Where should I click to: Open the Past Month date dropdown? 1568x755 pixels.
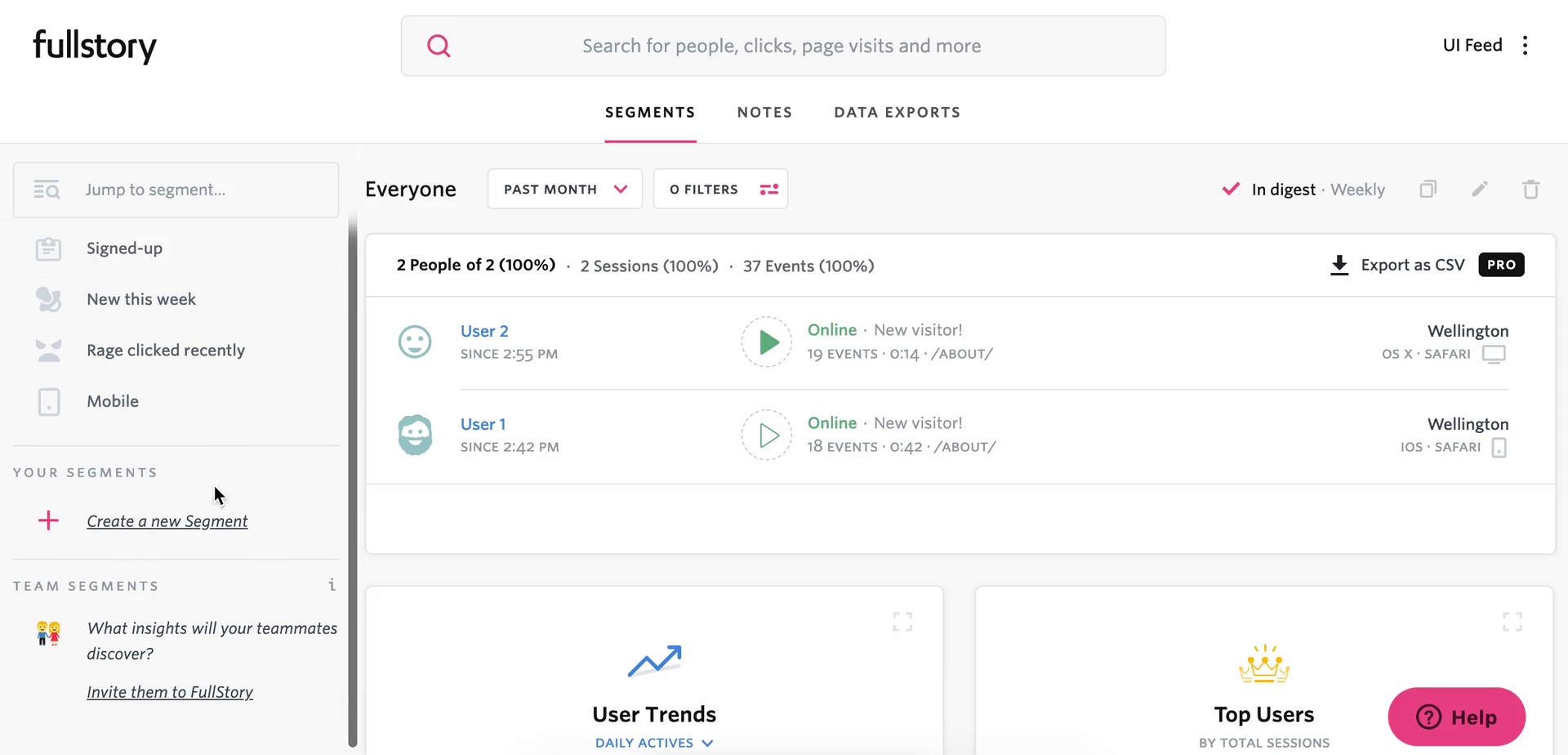pyautogui.click(x=564, y=190)
